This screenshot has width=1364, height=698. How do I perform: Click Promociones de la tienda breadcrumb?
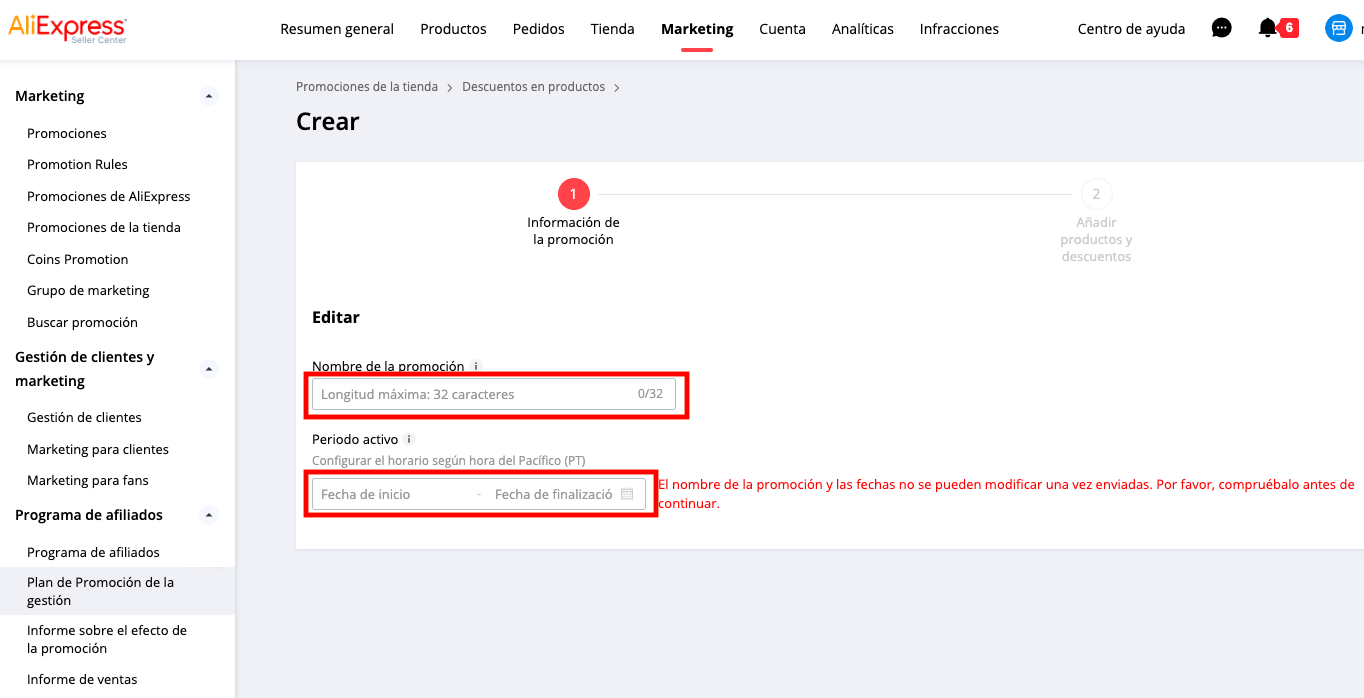tap(367, 87)
